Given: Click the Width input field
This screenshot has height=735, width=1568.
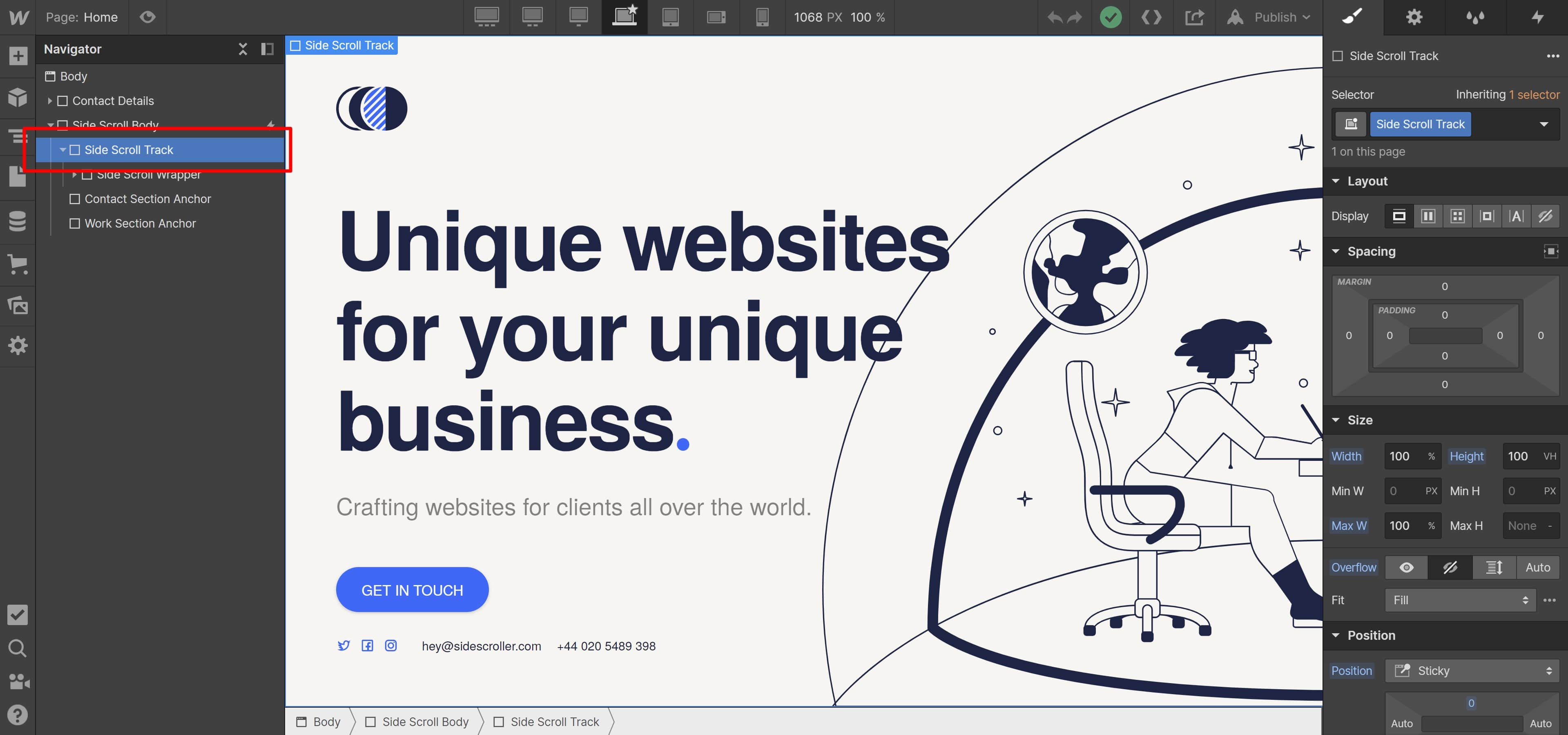Looking at the screenshot, I should [x=1412, y=457].
